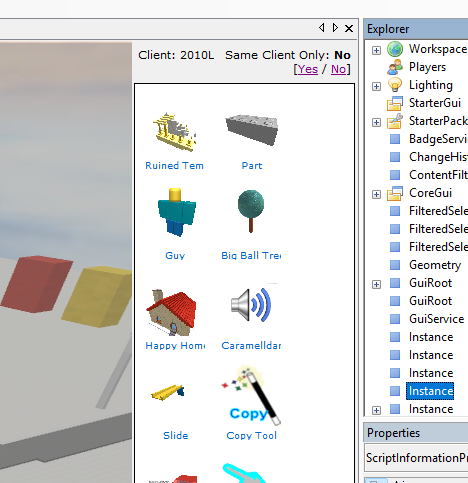Screen dimensions: 468x483
Task: Open the Guy text link
Action: point(175,256)
